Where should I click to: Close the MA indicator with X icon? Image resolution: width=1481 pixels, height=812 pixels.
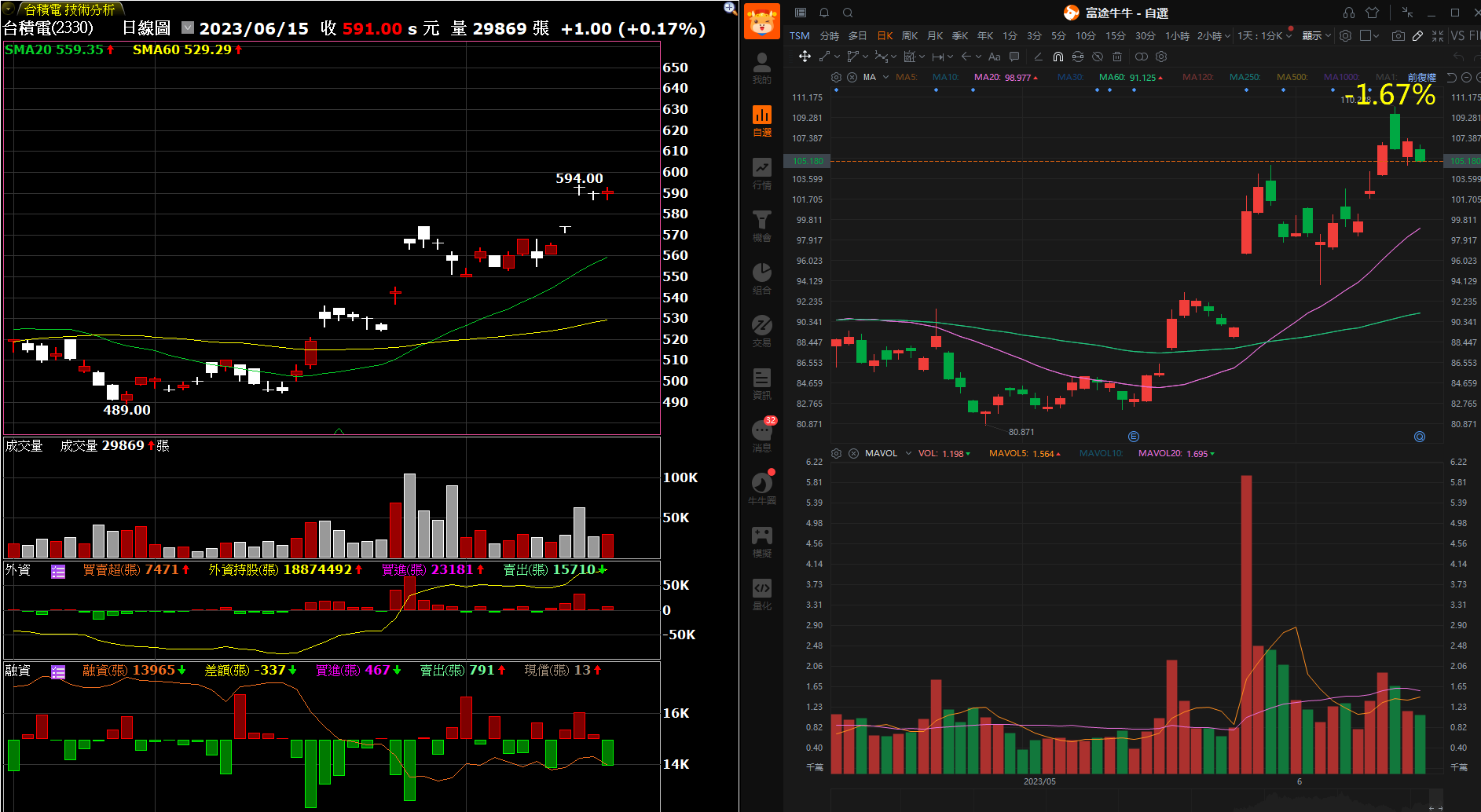(852, 77)
